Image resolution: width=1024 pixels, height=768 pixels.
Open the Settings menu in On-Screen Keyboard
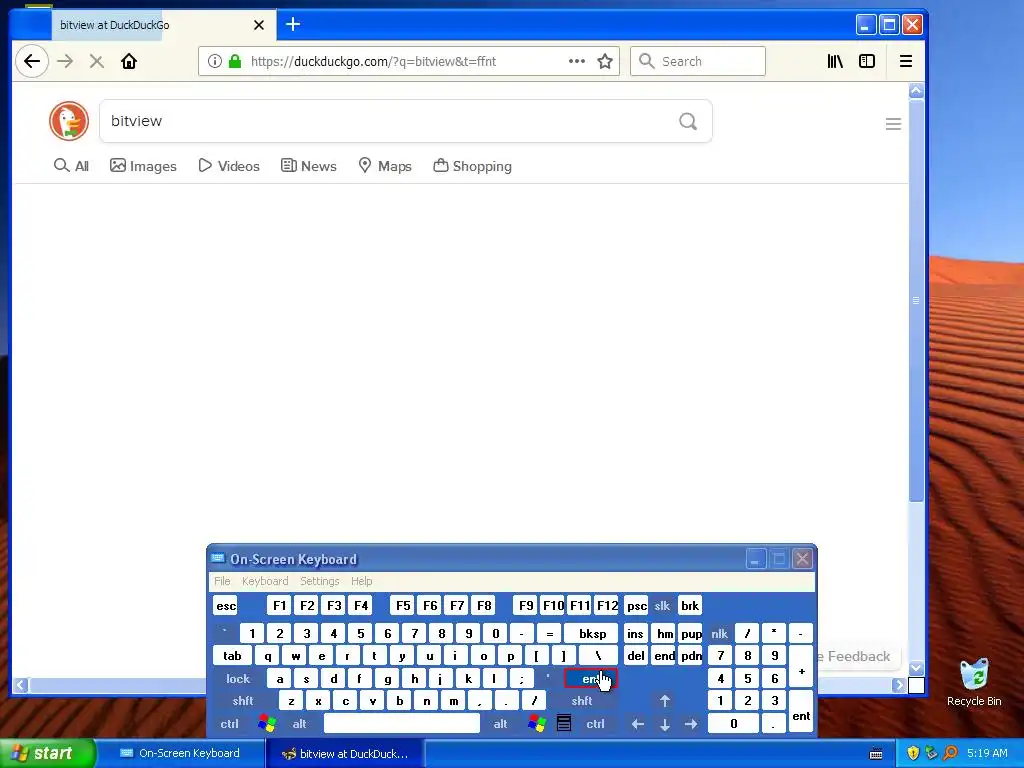[x=319, y=581]
